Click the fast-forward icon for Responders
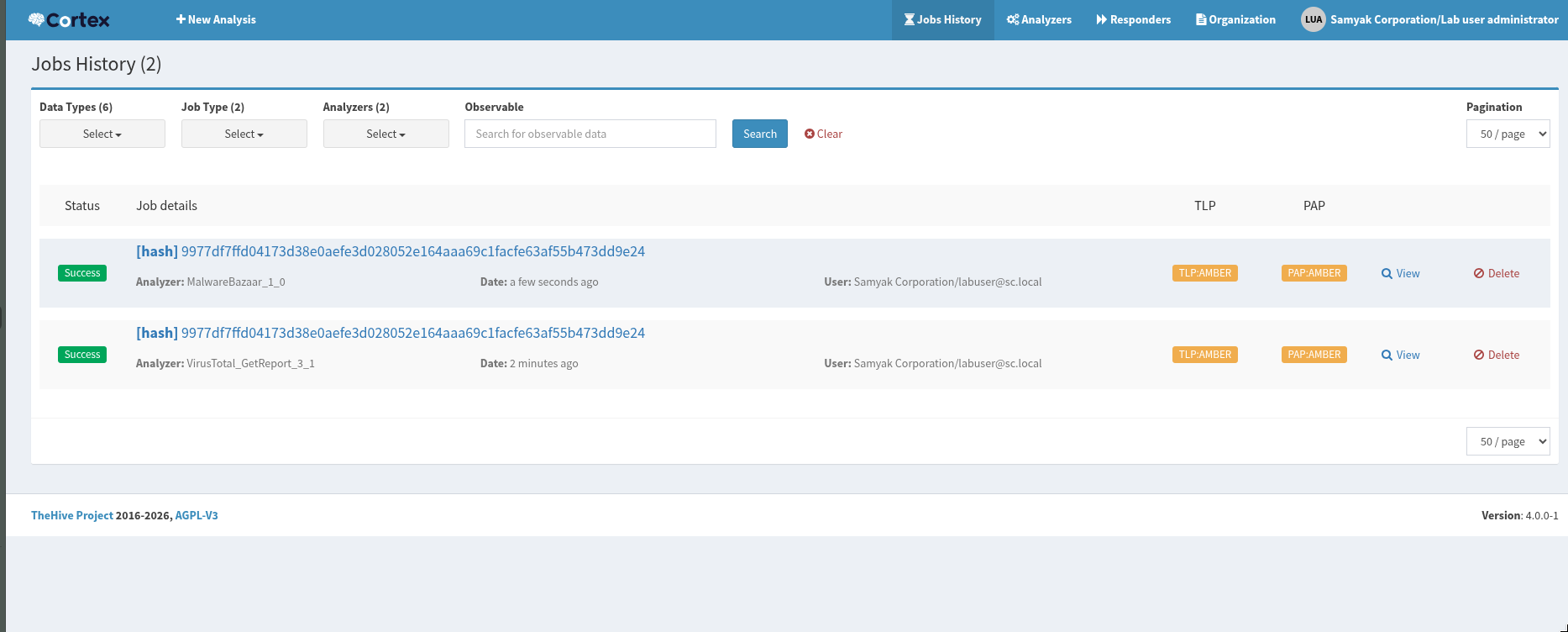Viewport: 1568px width, 632px height. [x=1102, y=19]
